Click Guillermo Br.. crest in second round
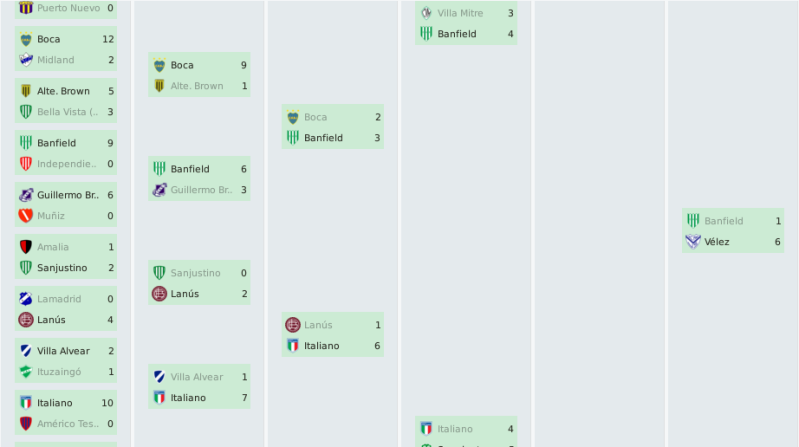Image resolution: width=799 pixels, height=447 pixels. [x=159, y=190]
